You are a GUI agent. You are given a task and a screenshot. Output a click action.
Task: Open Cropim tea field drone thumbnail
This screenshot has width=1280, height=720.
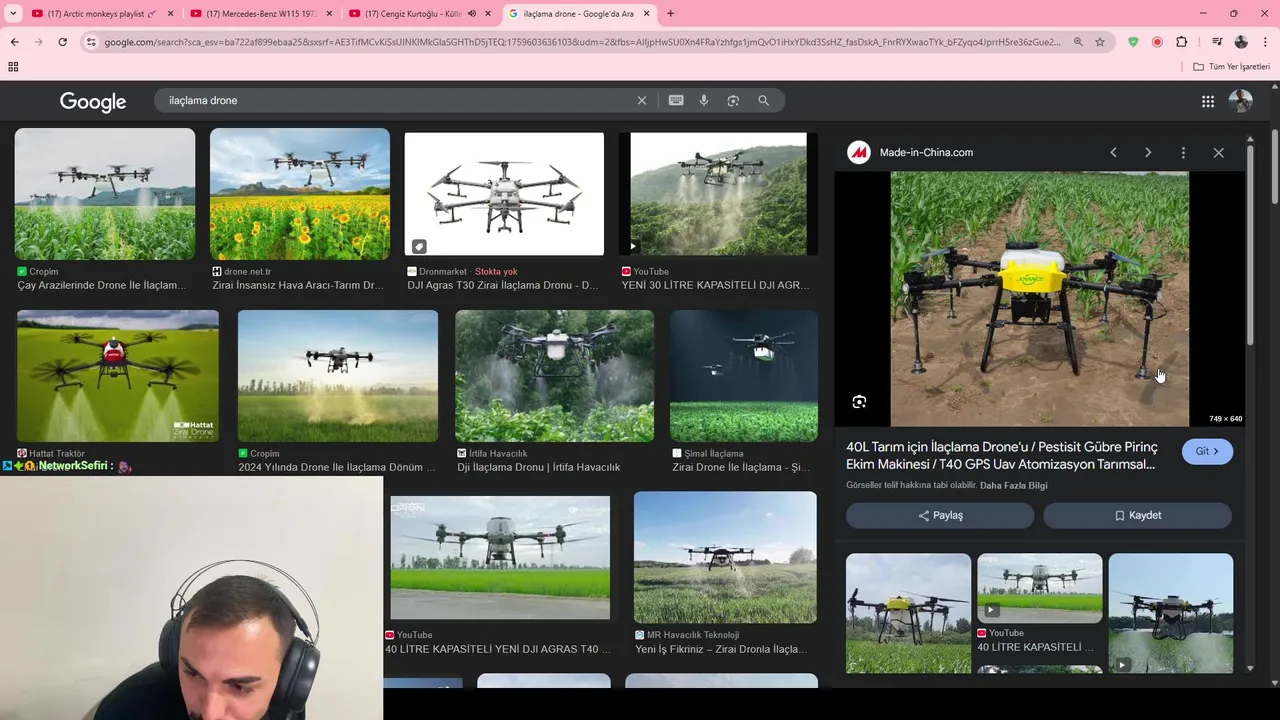[x=105, y=194]
